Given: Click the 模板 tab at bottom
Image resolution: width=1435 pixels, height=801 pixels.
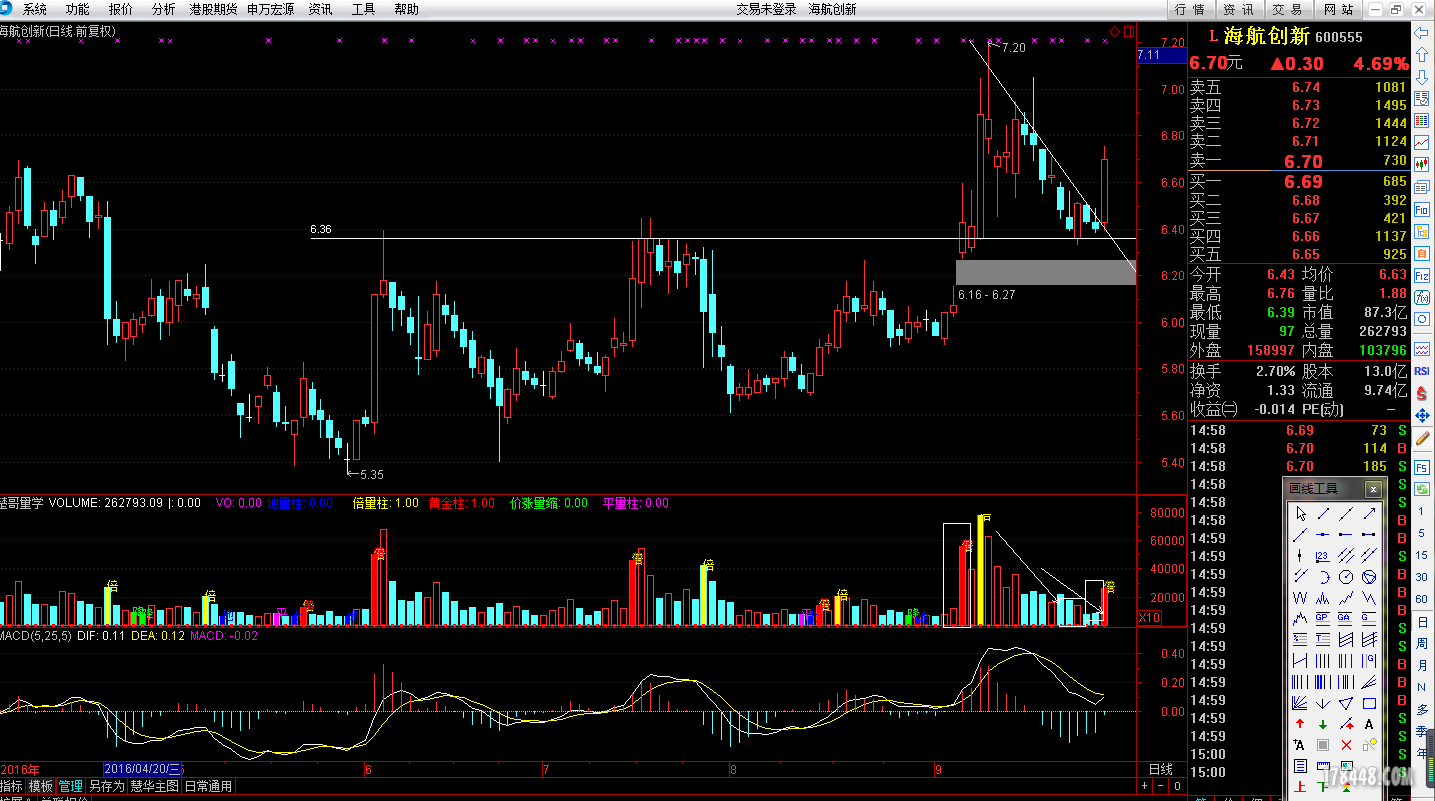Looking at the screenshot, I should point(40,787).
